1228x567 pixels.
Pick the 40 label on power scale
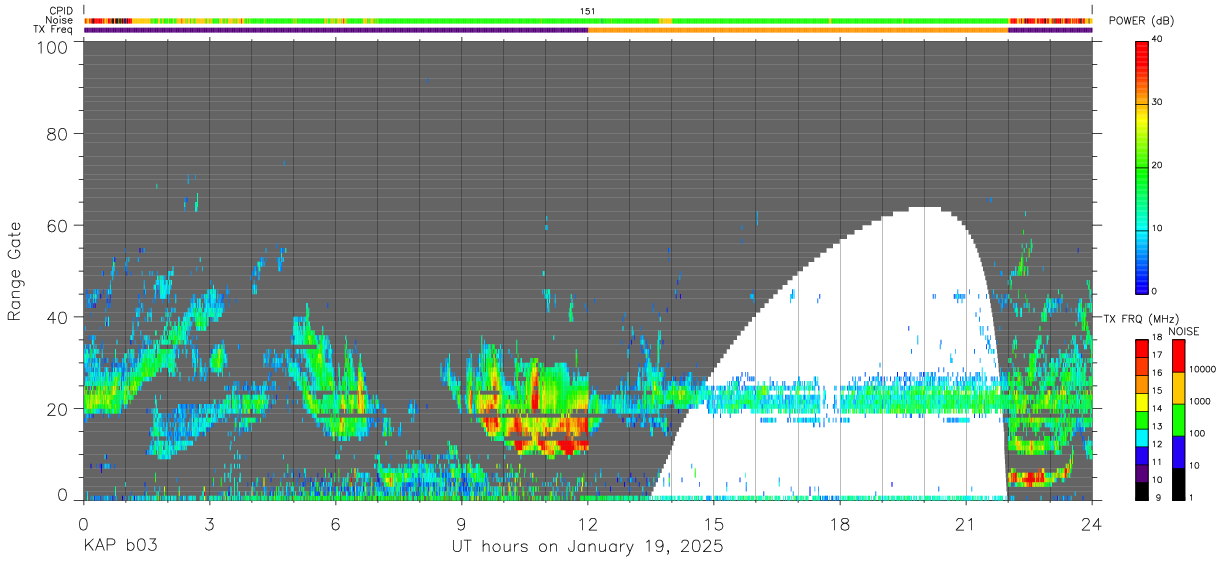tap(1157, 39)
